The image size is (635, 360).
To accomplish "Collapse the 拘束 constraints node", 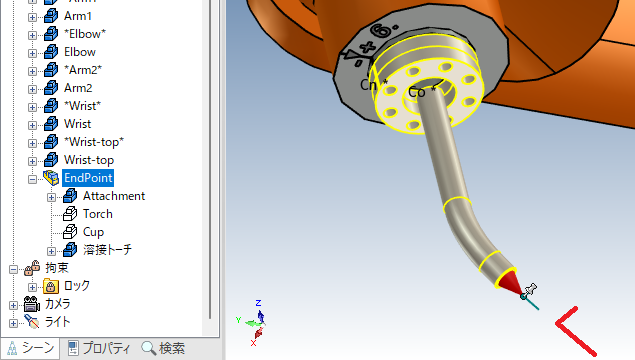I will 13,269.
